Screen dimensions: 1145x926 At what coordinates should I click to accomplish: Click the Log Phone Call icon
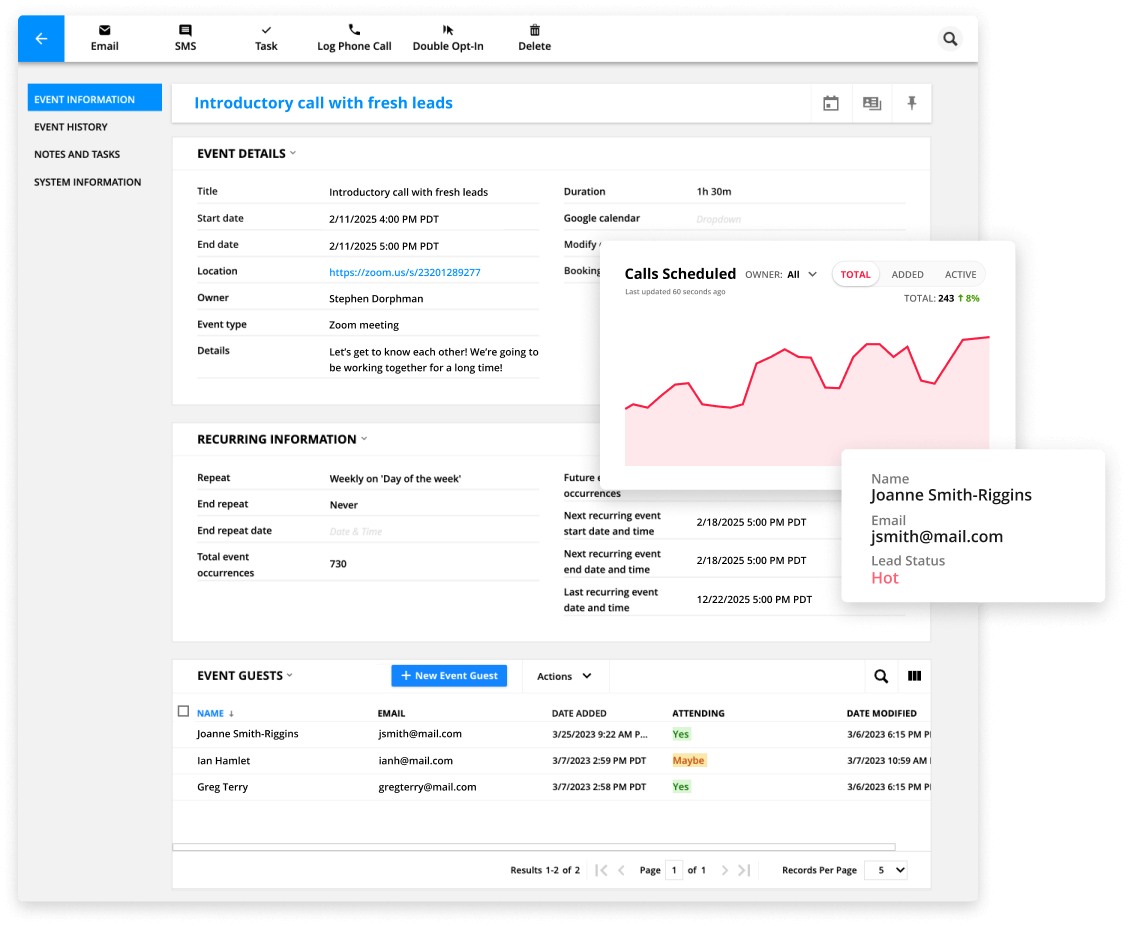354,31
